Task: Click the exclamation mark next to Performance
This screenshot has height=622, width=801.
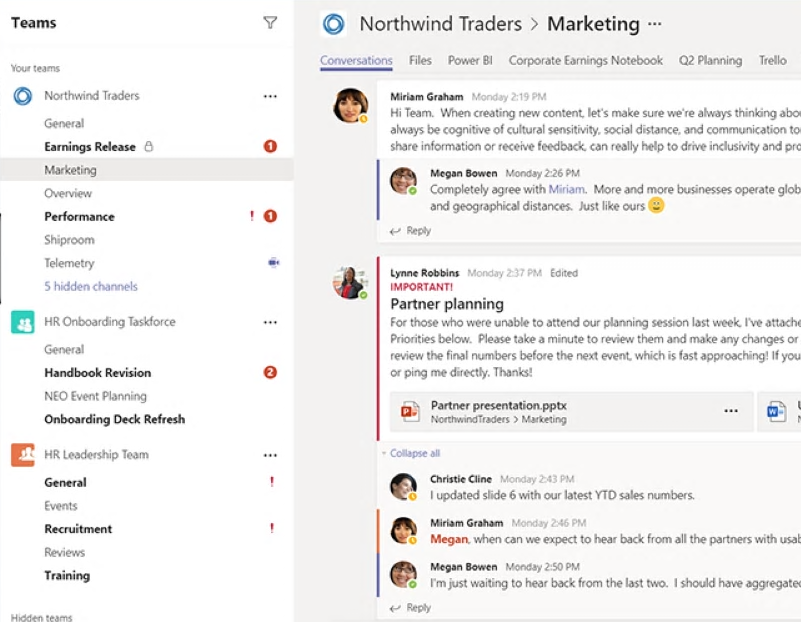Action: pos(251,216)
